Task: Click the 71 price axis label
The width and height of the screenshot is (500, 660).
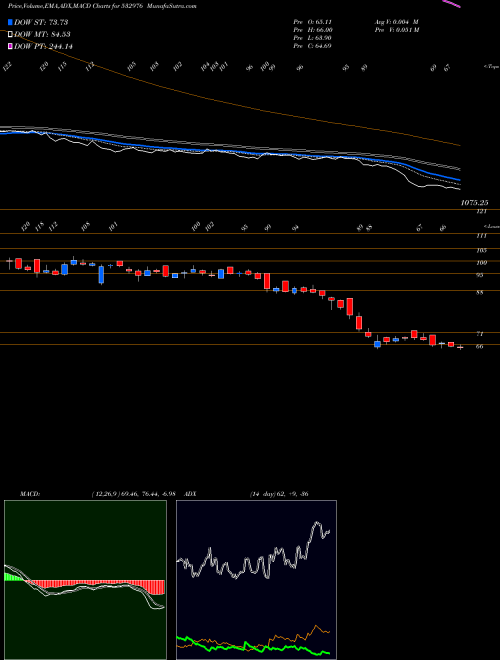Action: [479, 334]
